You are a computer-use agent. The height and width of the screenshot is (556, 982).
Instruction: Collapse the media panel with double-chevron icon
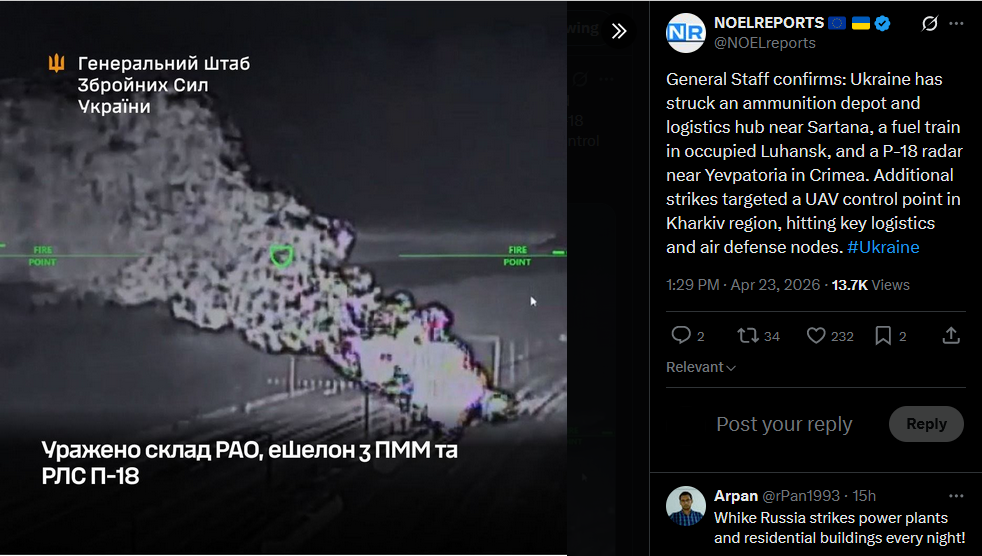619,31
